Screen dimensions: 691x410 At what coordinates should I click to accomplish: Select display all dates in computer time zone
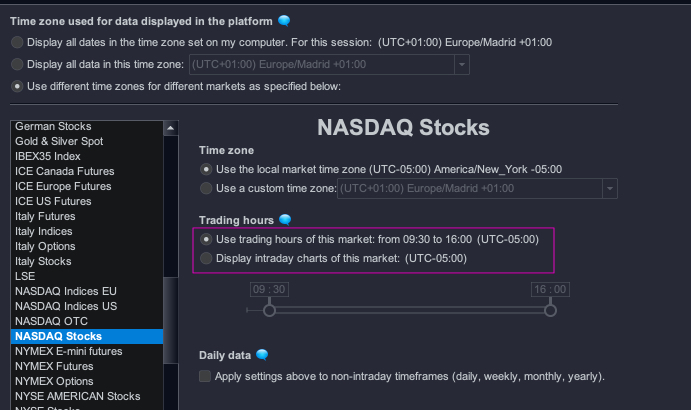(17, 43)
